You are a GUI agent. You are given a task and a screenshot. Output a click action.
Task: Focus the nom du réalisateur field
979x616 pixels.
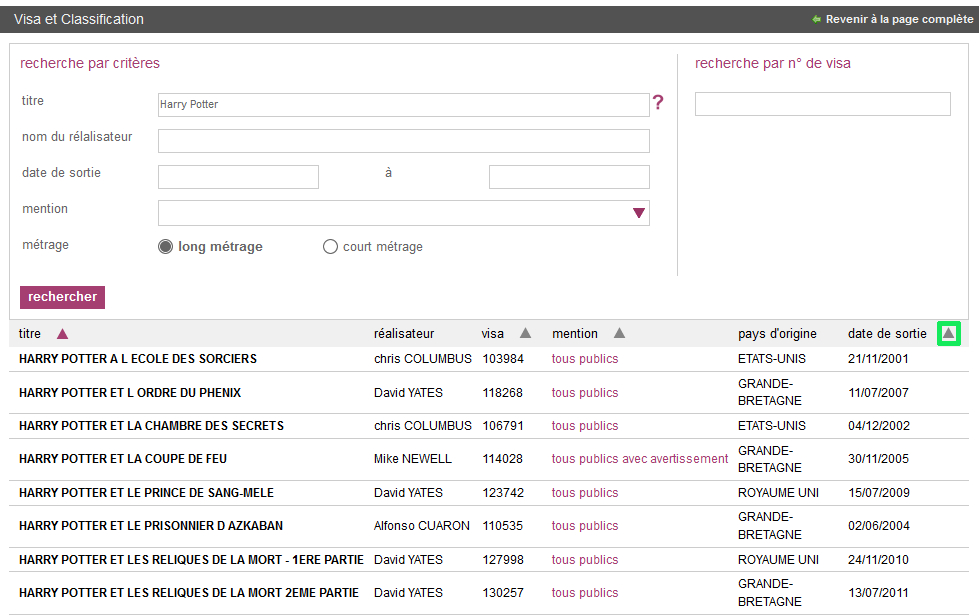[x=403, y=141]
